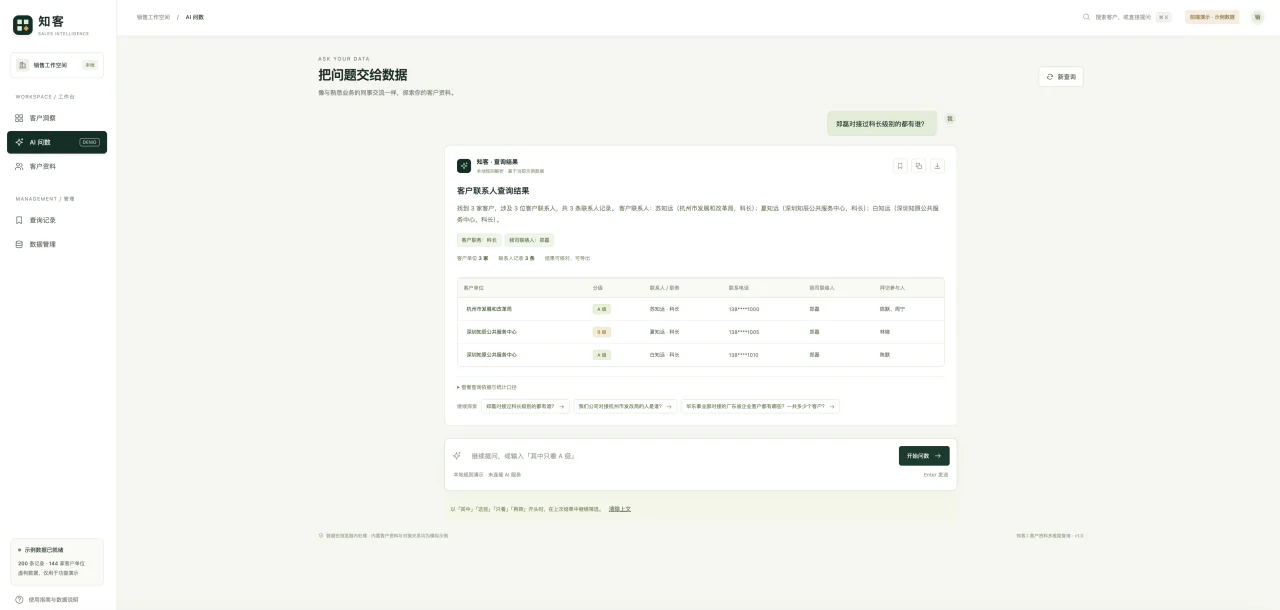This screenshot has height=610, width=1280.
Task: Open 数据管理 in the sidebar
Action: click(57, 244)
